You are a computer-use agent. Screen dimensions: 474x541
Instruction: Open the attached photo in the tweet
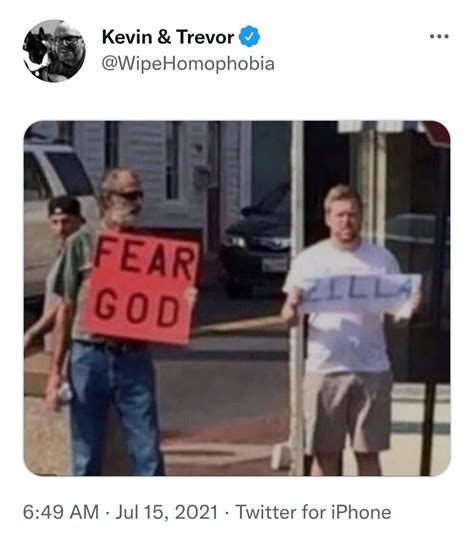point(237,298)
